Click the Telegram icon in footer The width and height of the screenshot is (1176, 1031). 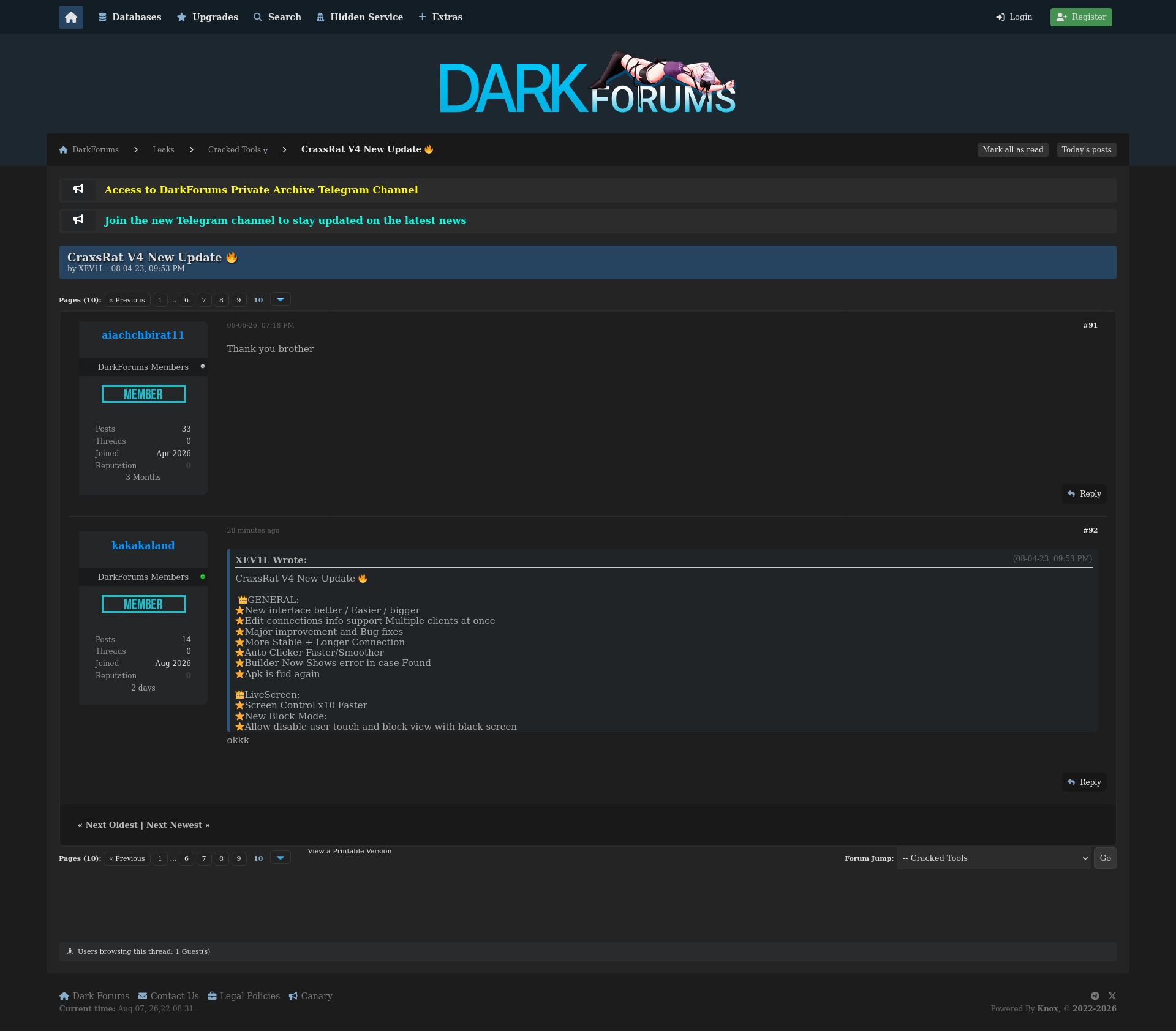pyautogui.click(x=1095, y=996)
